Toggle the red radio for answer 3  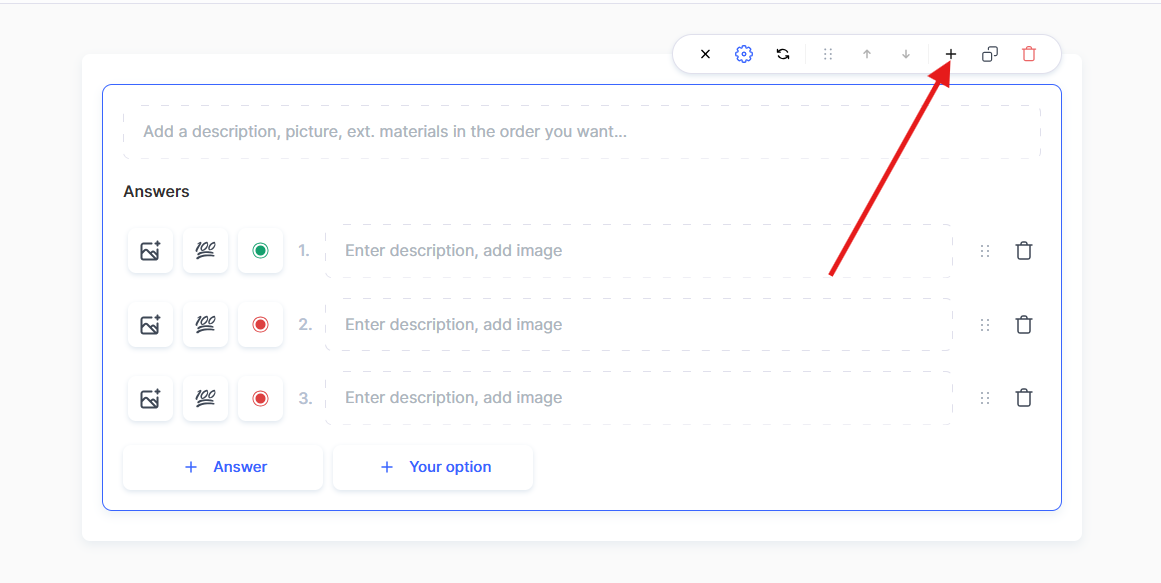[x=260, y=398]
